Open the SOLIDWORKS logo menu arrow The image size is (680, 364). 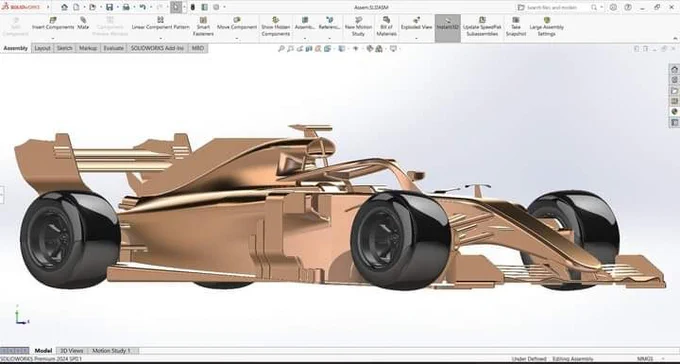[48, 7]
